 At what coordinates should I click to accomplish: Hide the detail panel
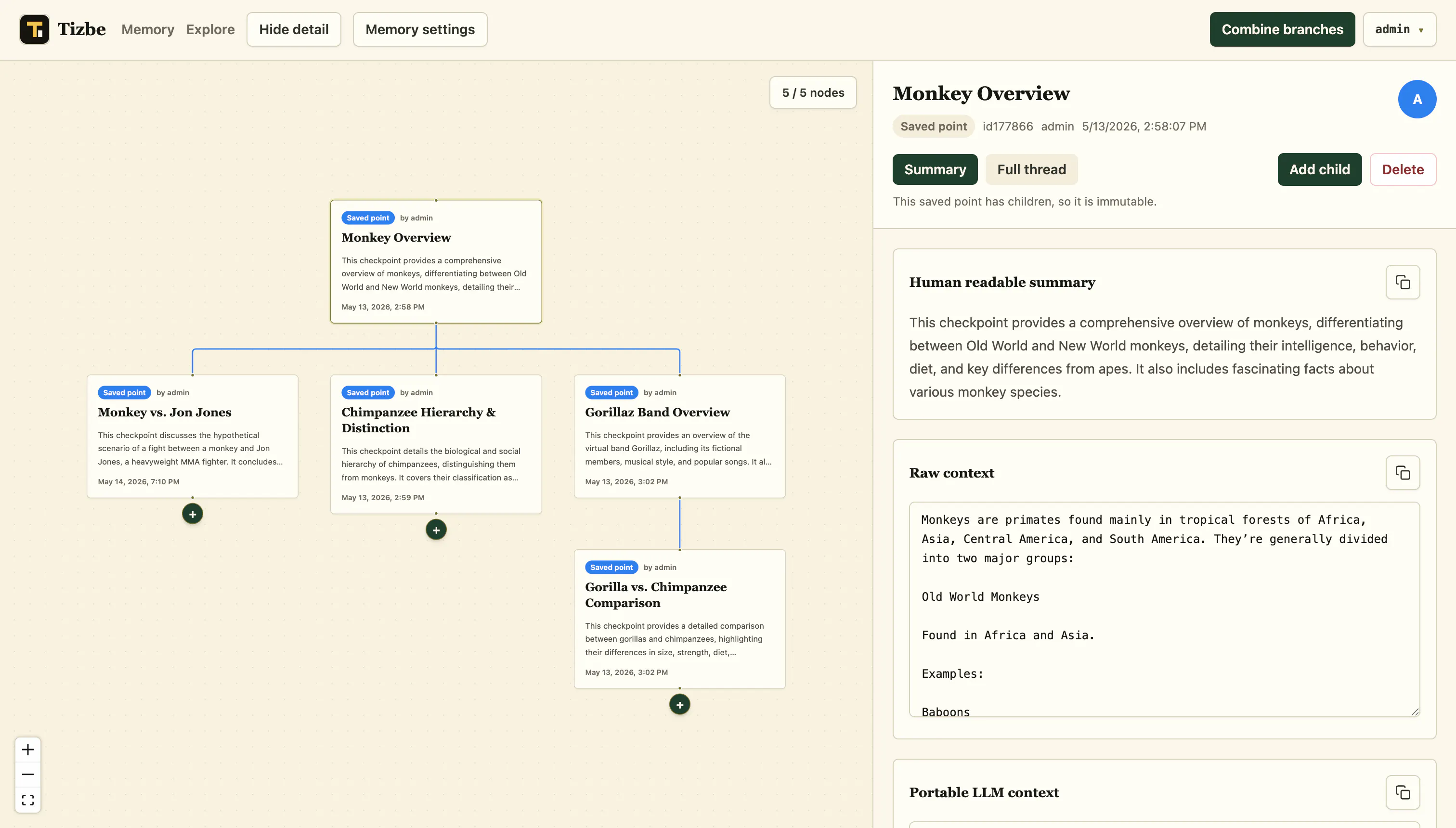(294, 29)
